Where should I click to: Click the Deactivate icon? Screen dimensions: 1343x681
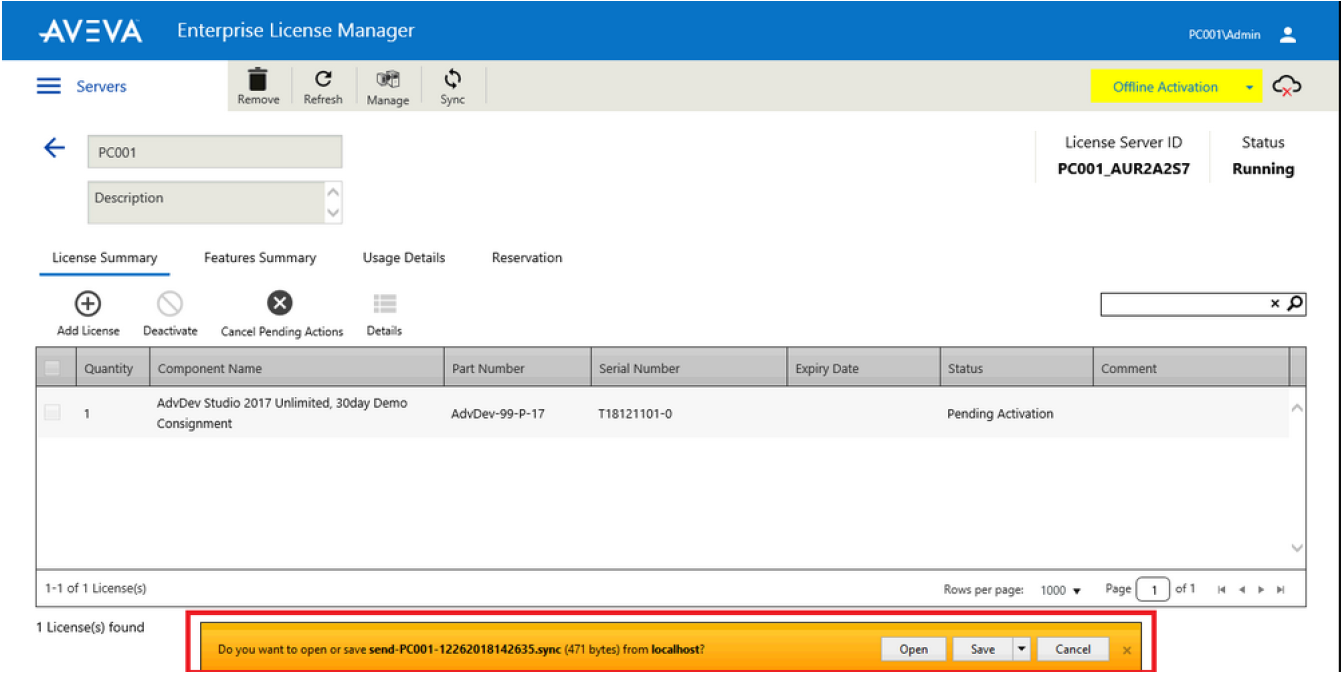coord(170,303)
